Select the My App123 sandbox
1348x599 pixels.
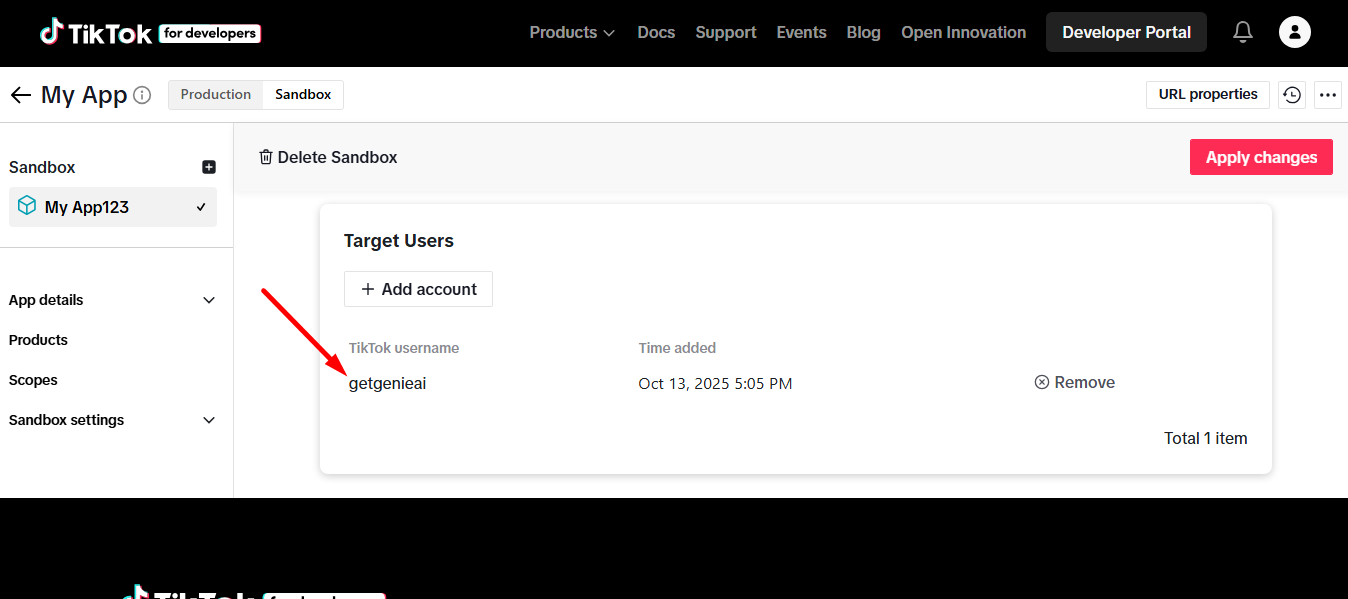pyautogui.click(x=112, y=207)
